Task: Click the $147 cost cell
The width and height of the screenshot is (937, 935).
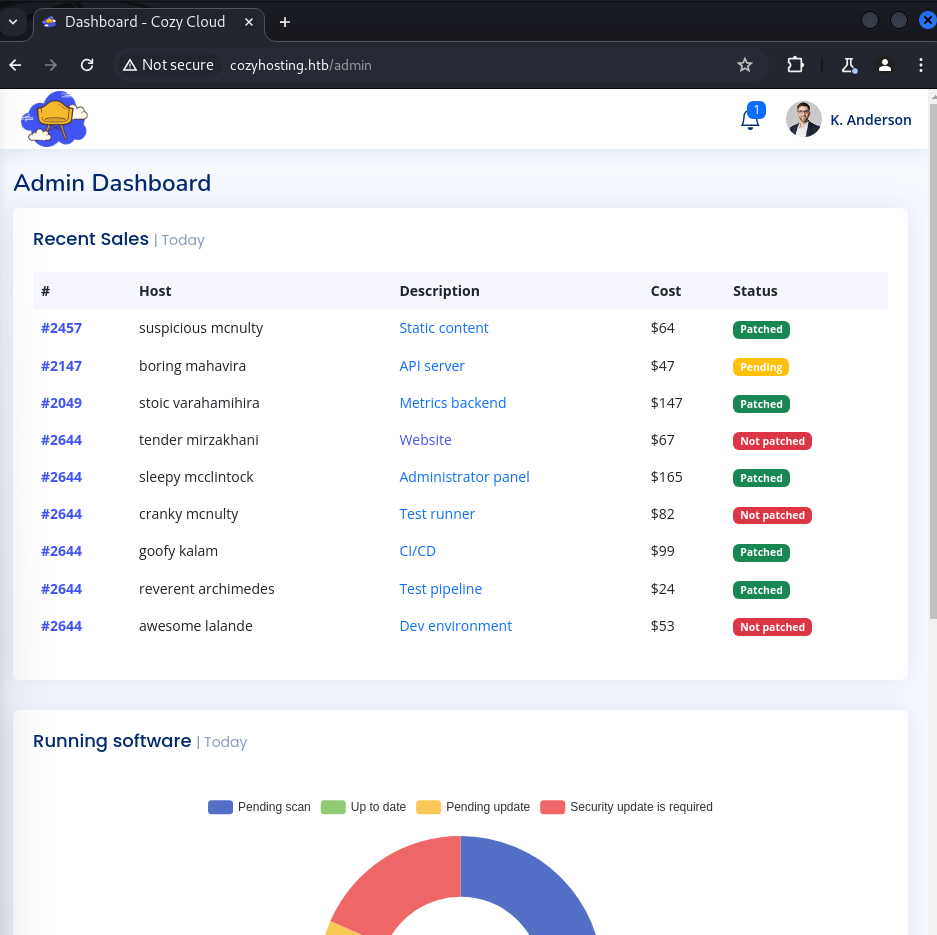Action: coord(666,403)
